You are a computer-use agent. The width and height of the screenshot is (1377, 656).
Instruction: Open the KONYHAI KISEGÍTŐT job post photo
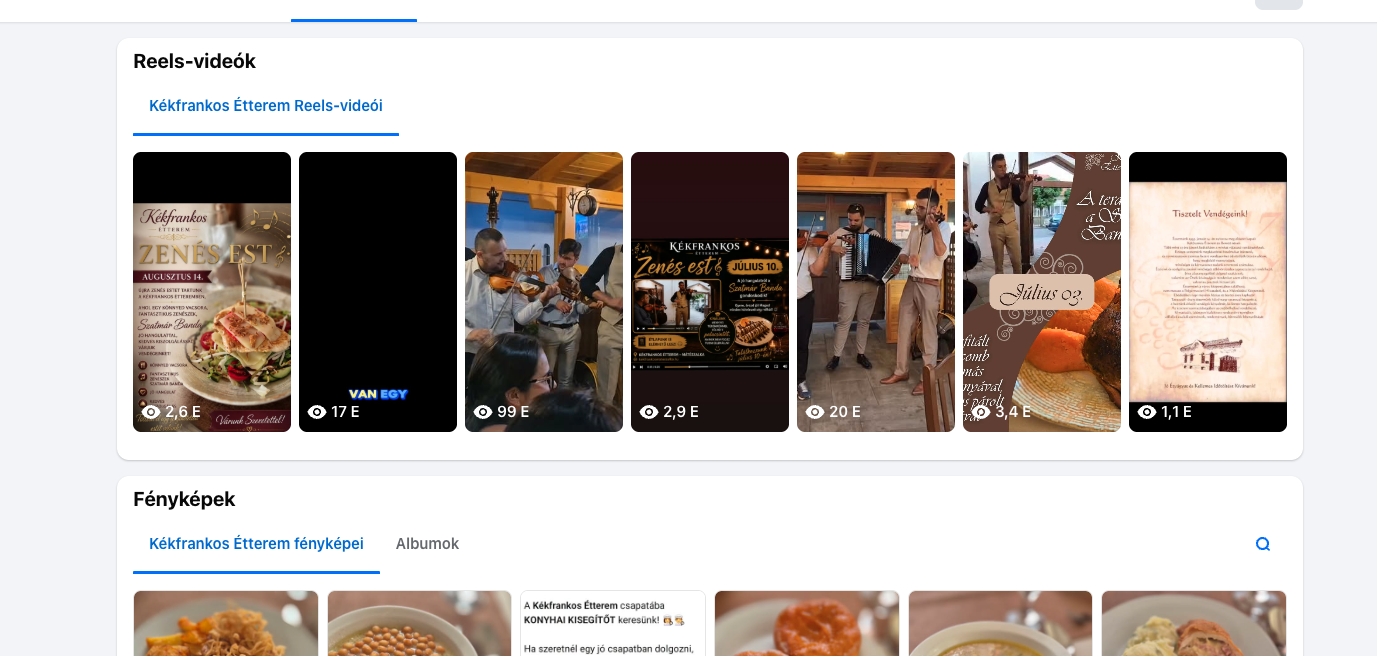pos(613,623)
